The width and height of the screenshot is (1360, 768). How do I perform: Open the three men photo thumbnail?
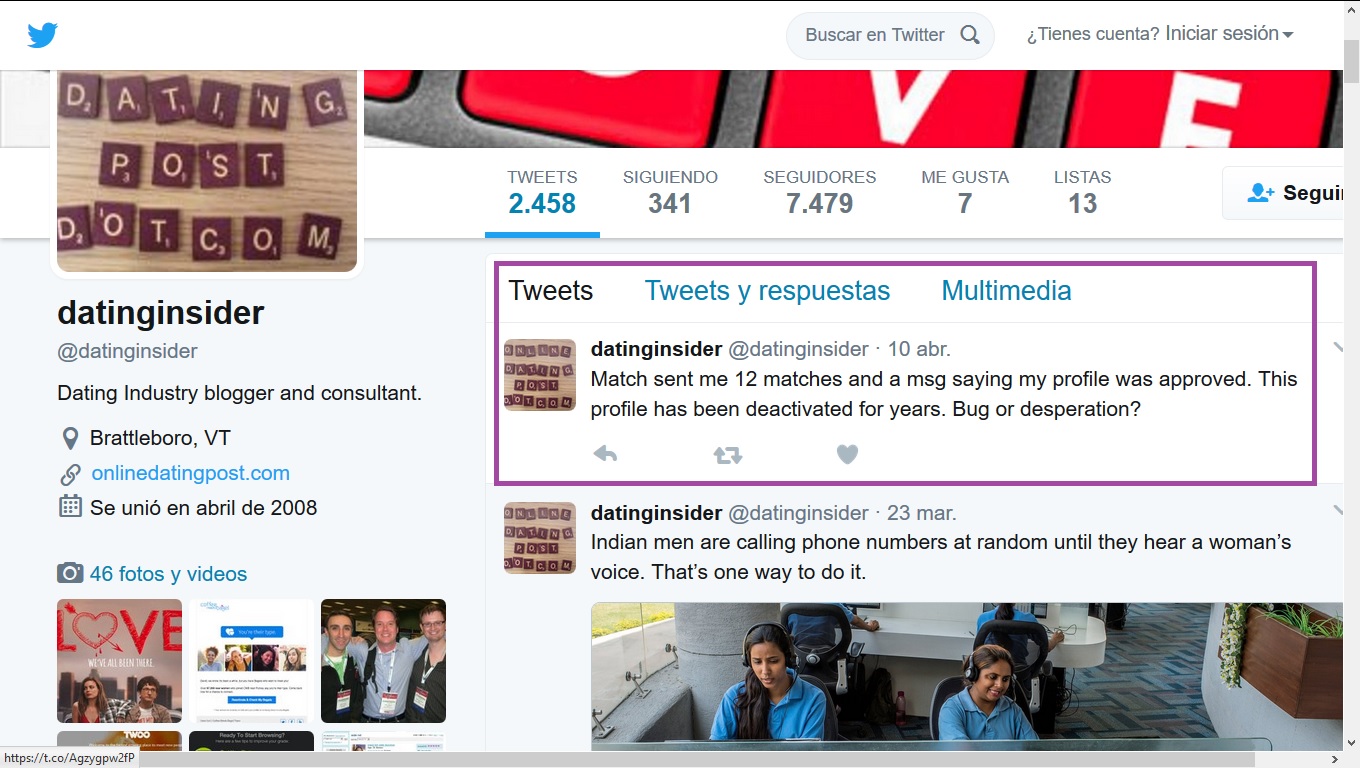pos(383,661)
